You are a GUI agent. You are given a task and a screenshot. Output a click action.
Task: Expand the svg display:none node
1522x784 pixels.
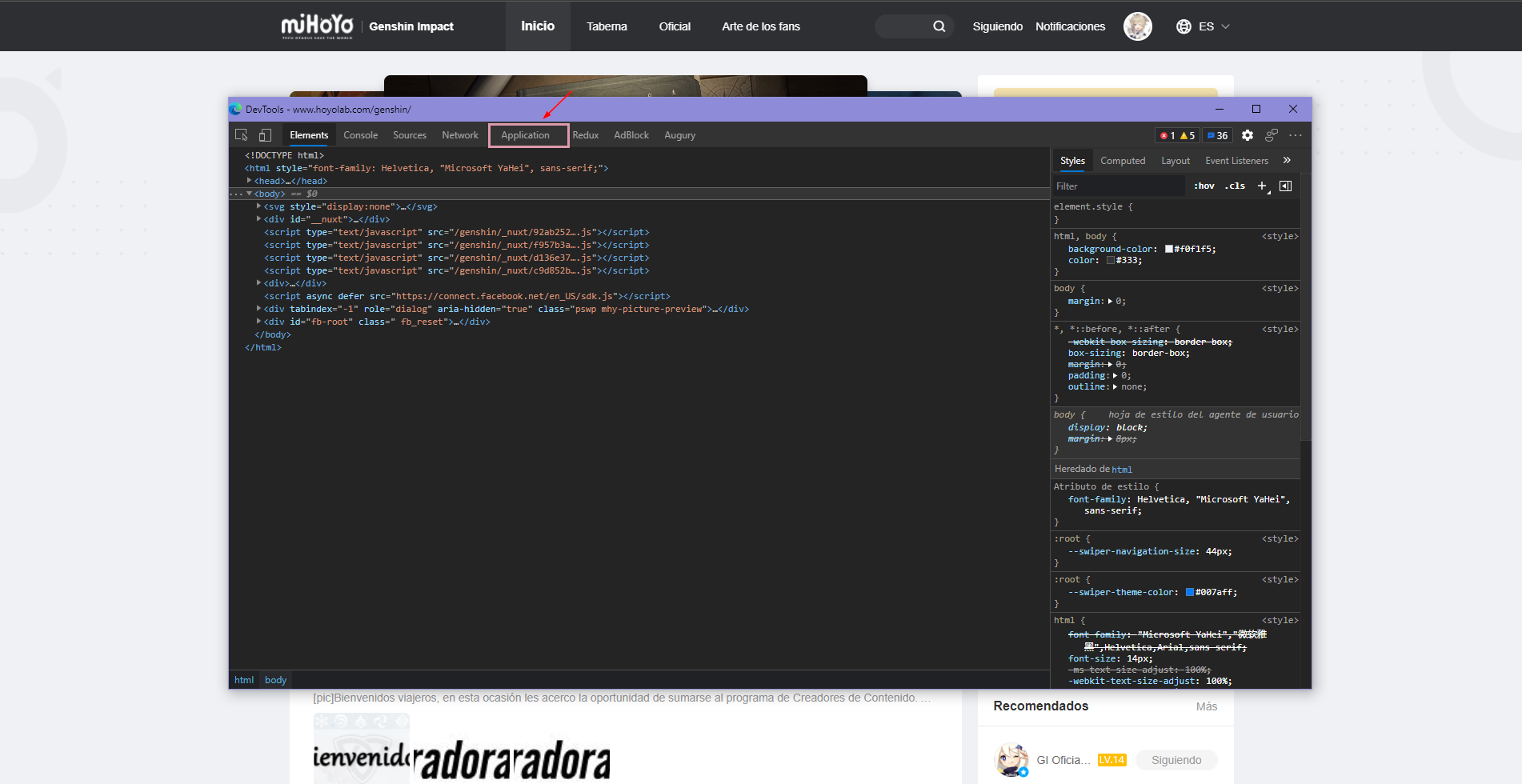258,206
